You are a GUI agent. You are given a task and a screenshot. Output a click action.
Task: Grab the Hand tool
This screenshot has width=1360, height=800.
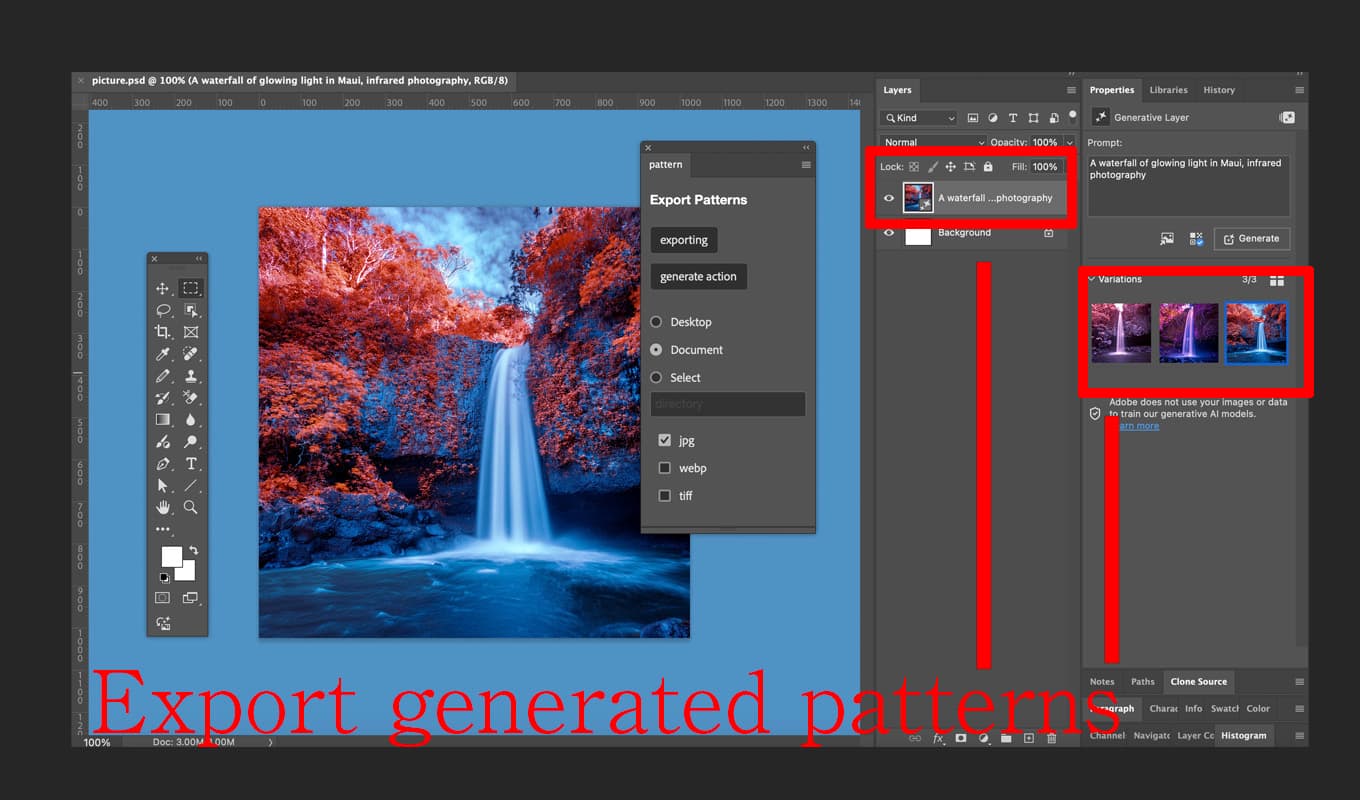(161, 508)
